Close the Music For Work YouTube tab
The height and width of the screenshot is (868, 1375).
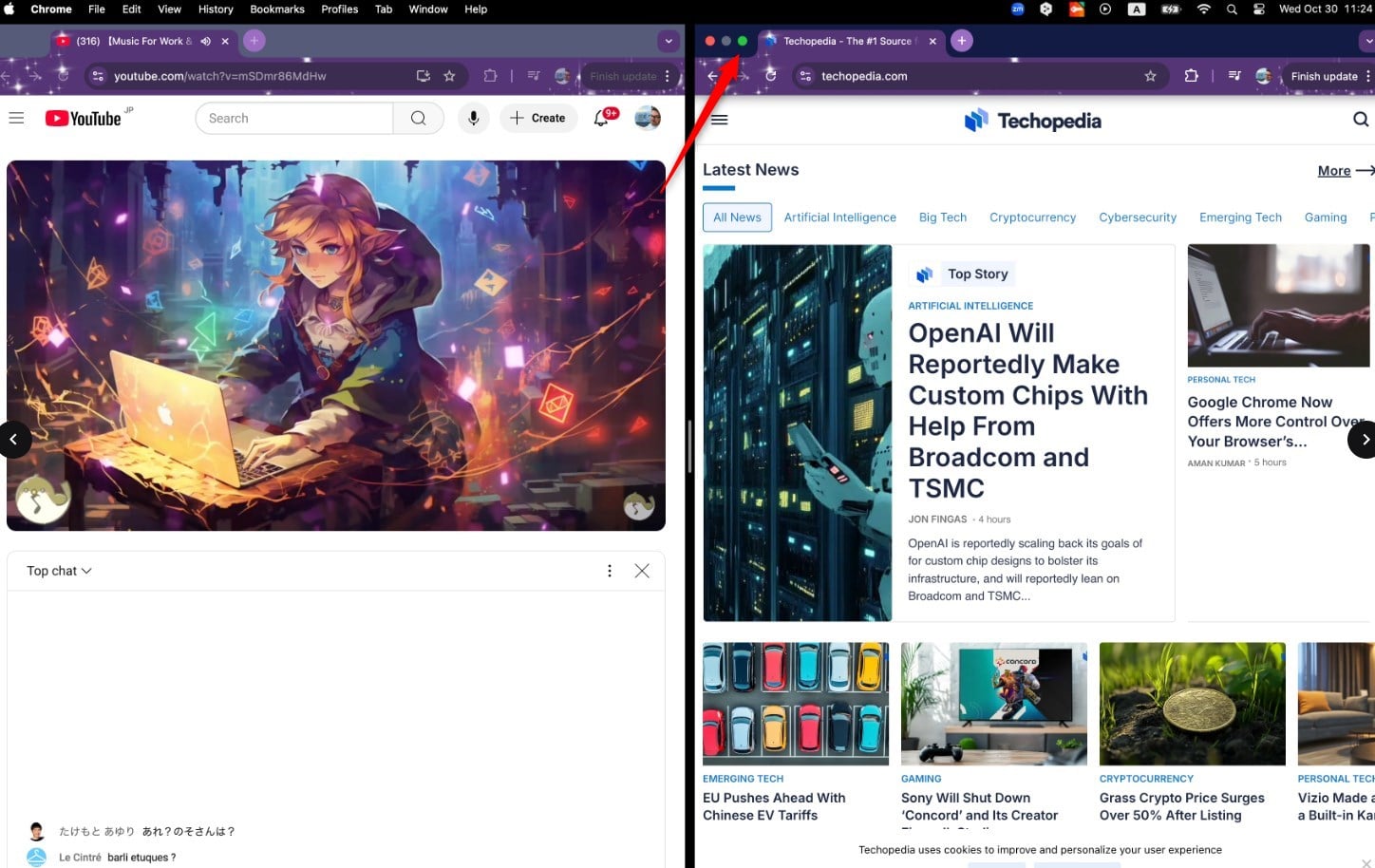(x=225, y=41)
